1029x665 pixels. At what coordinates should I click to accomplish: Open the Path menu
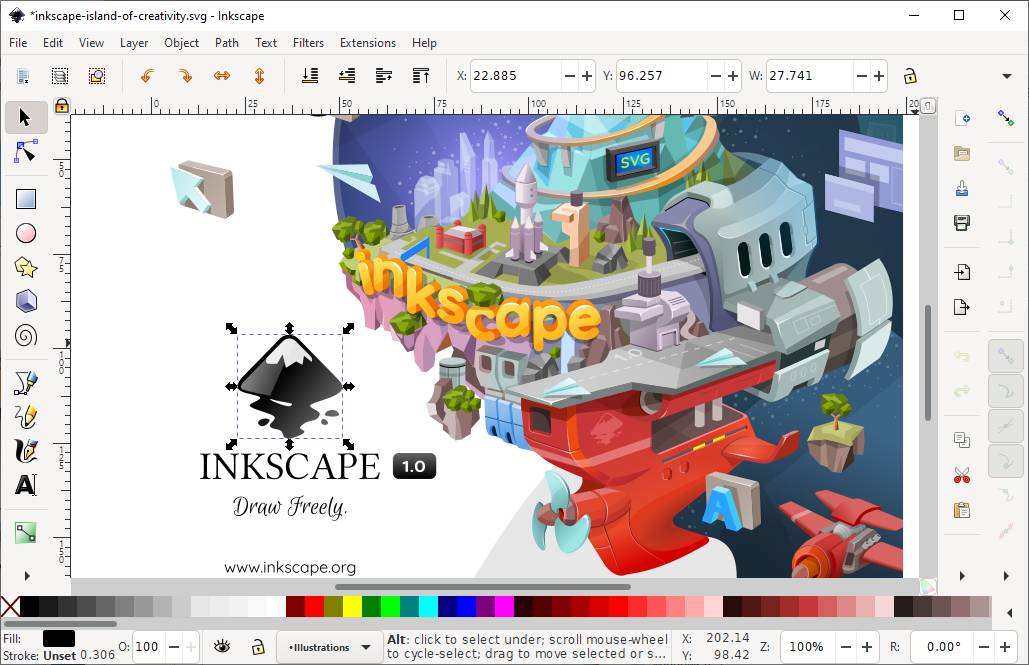click(x=226, y=43)
